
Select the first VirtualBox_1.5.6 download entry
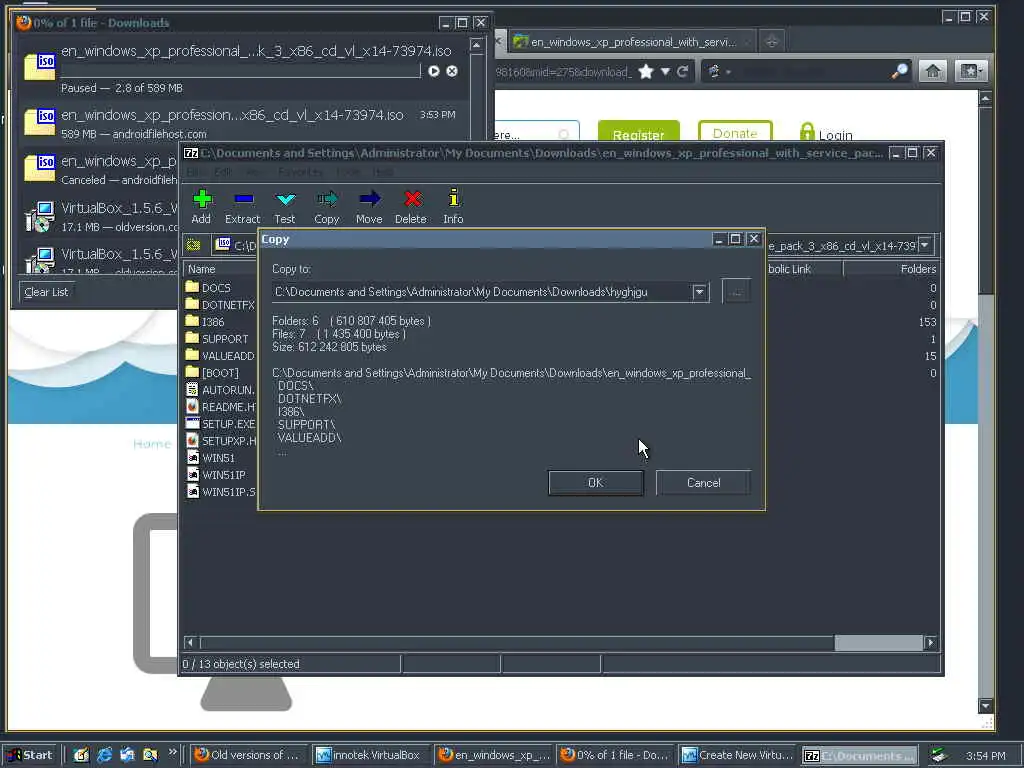coord(98,216)
